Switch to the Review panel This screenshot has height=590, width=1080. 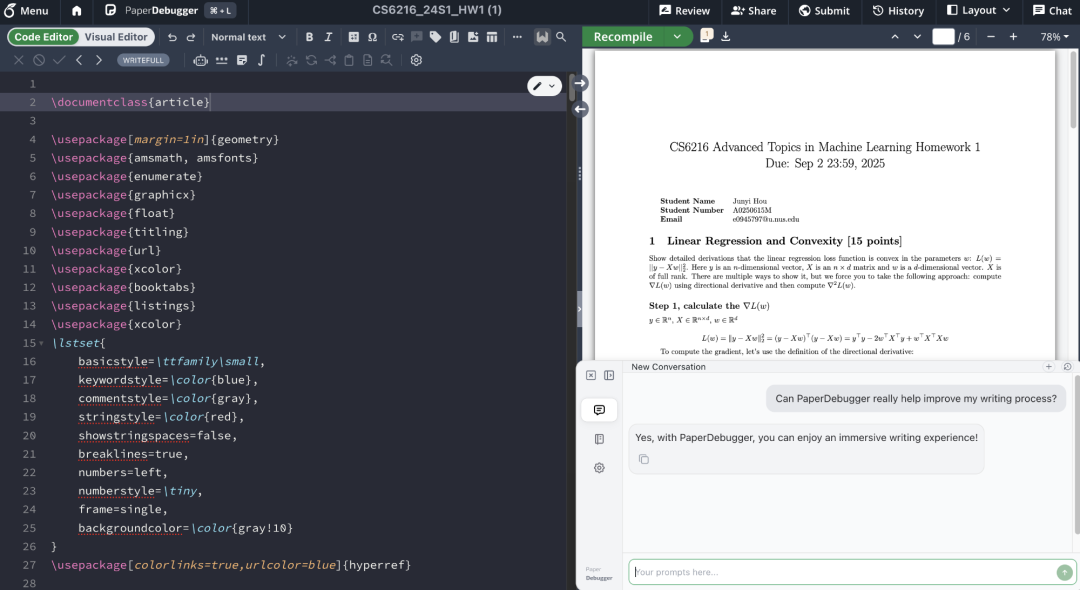687,11
